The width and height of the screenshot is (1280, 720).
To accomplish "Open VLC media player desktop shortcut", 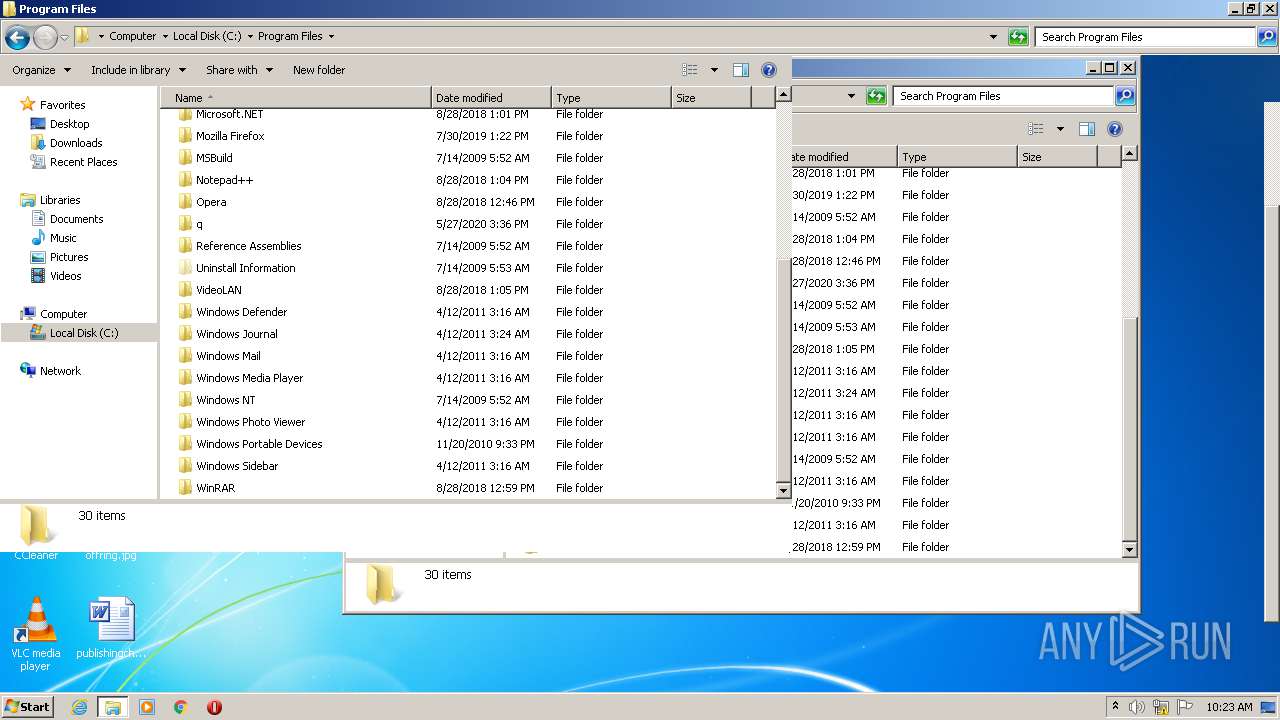I will pos(36,634).
